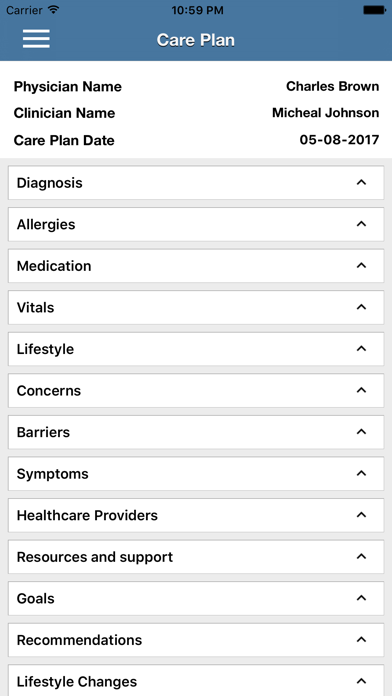Tap the Diagnosis chevron arrow

pyautogui.click(x=361, y=182)
